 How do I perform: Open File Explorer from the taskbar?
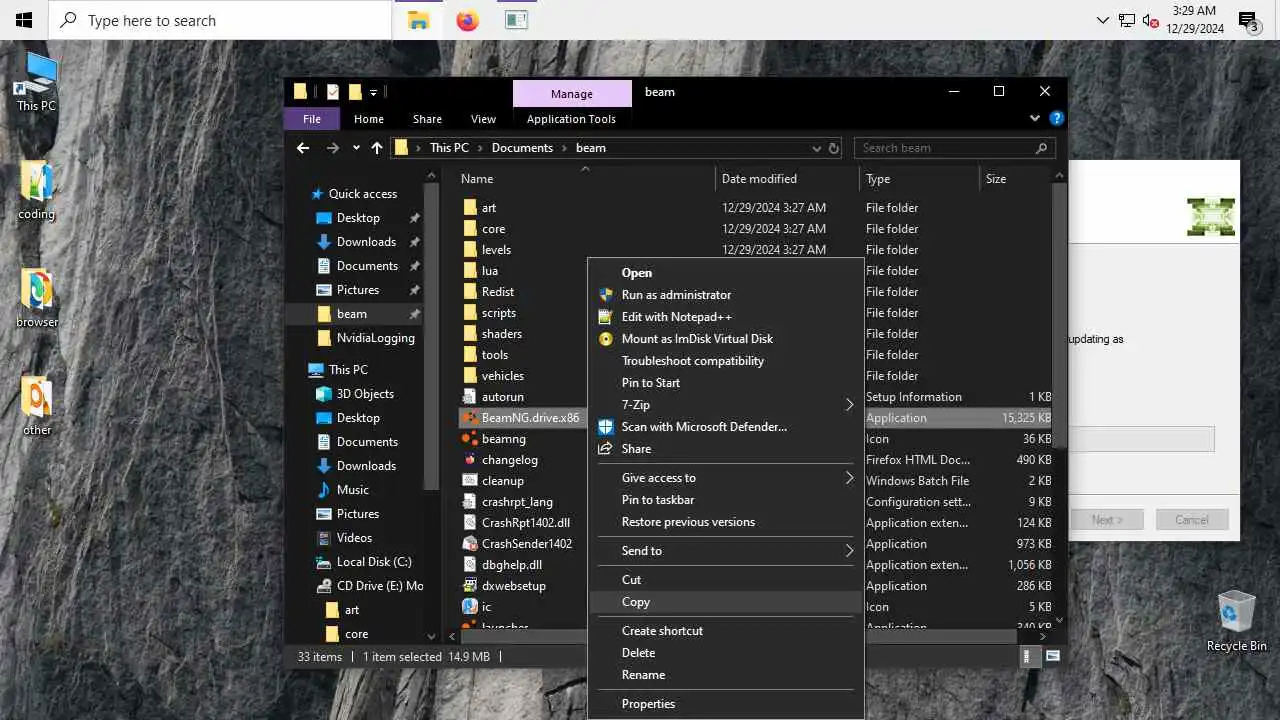tap(418, 20)
